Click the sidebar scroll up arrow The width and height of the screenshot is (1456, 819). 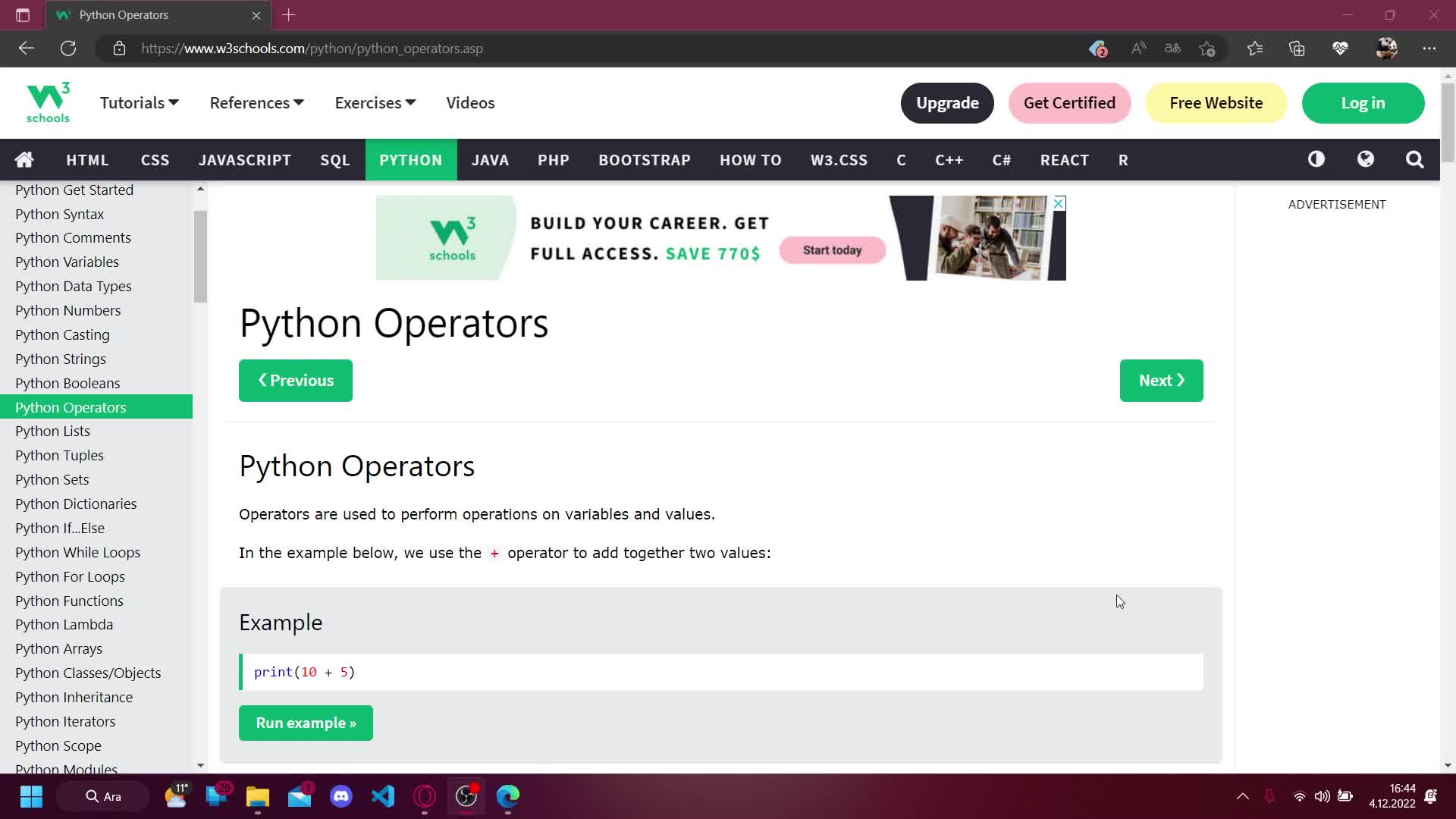(200, 189)
